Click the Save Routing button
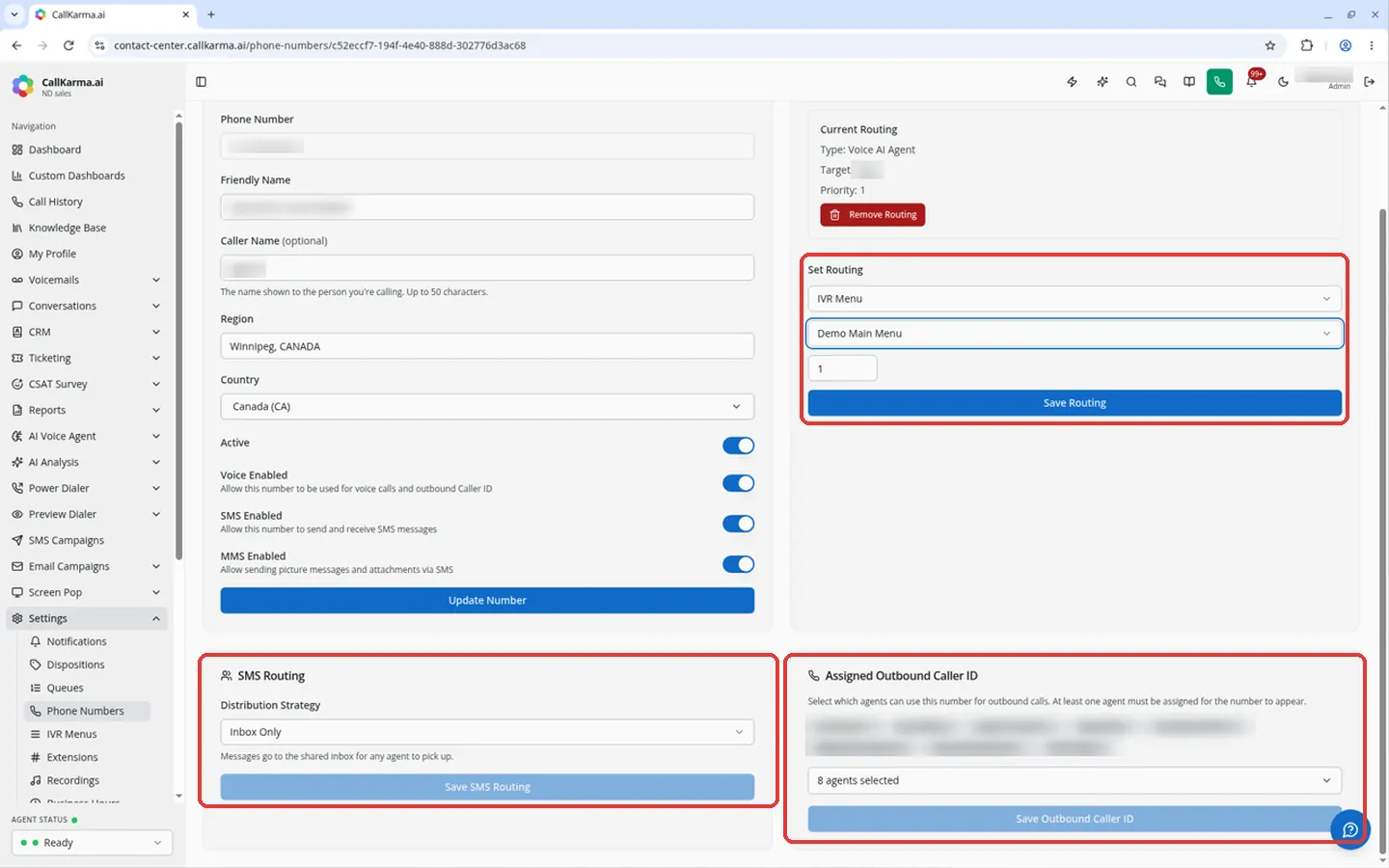The height and width of the screenshot is (868, 1389). click(1075, 403)
